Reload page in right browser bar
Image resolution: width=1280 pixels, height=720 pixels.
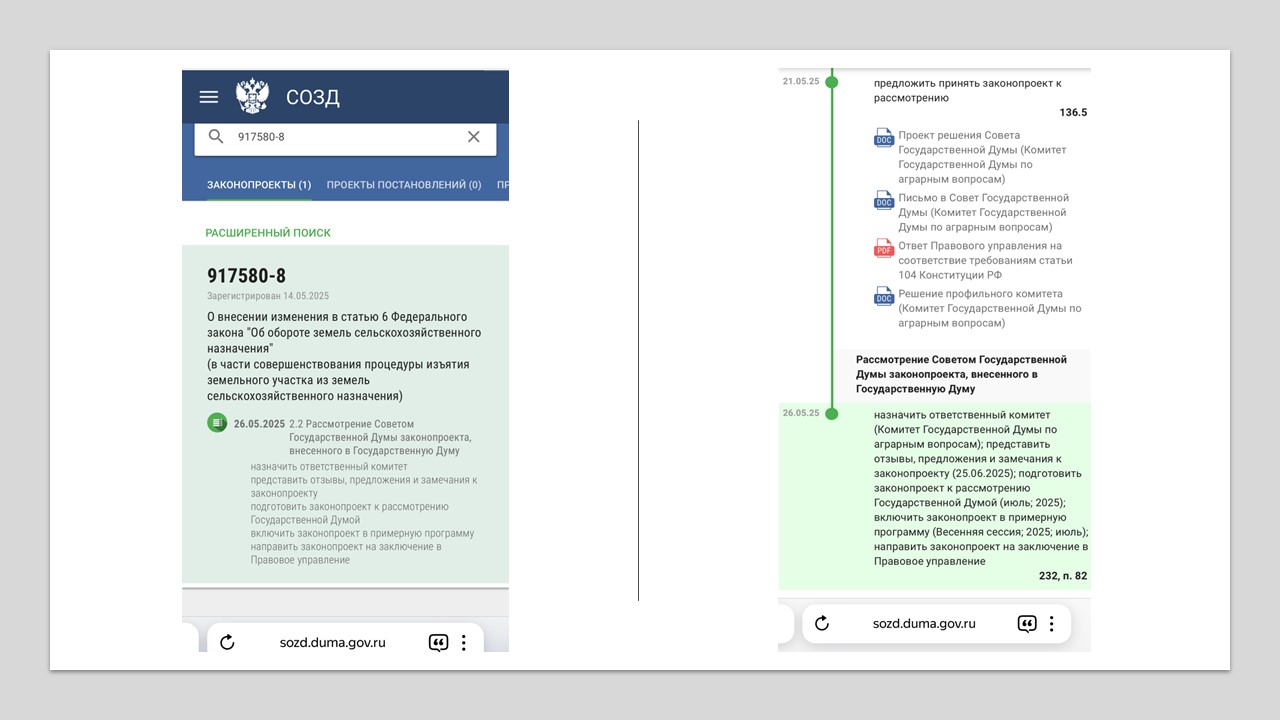pyautogui.click(x=822, y=624)
